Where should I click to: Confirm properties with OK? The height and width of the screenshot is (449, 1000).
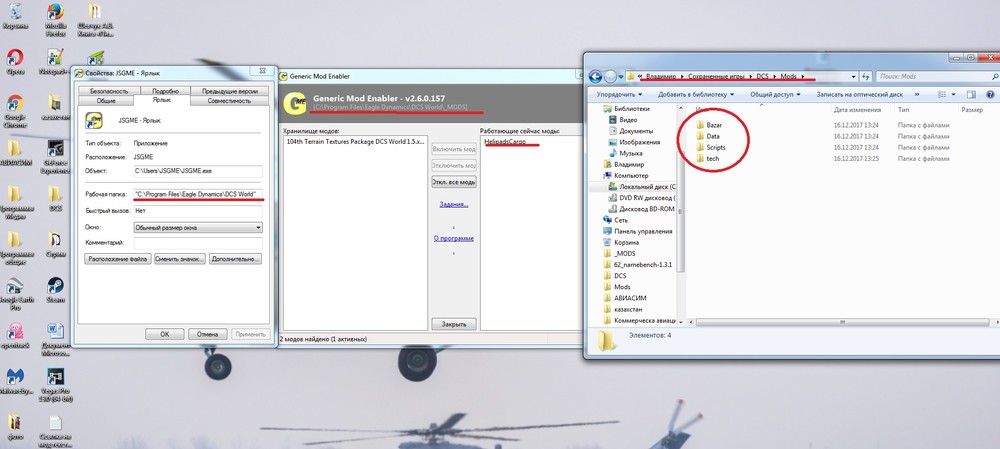point(165,334)
